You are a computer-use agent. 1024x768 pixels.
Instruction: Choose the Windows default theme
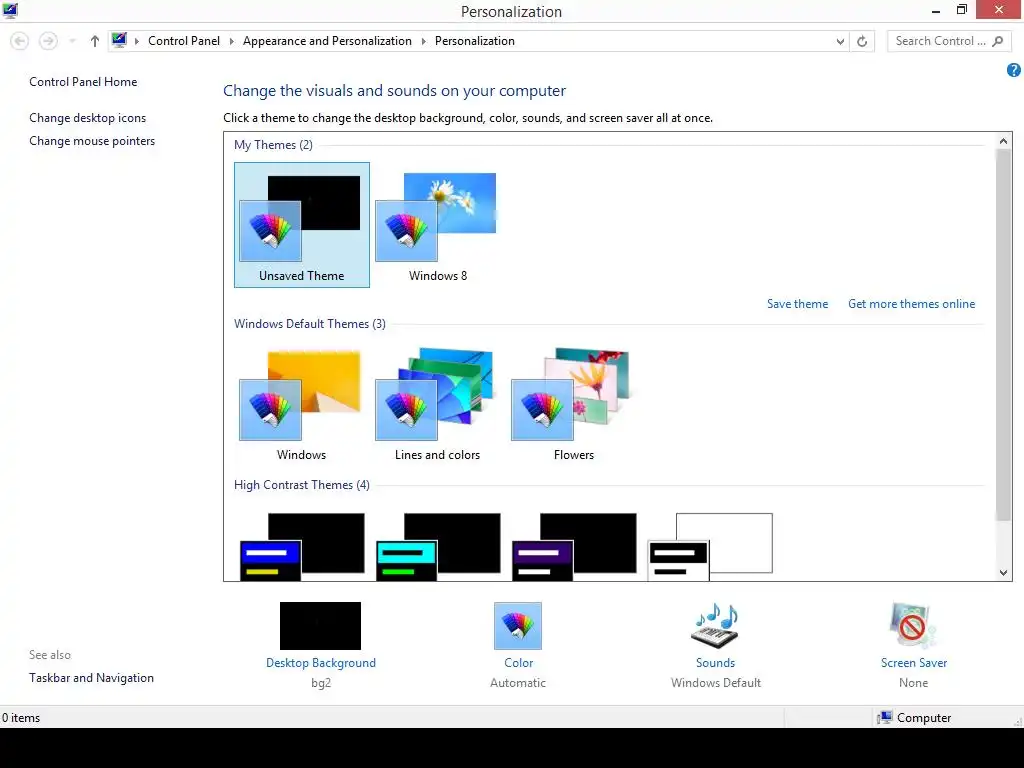pos(301,405)
